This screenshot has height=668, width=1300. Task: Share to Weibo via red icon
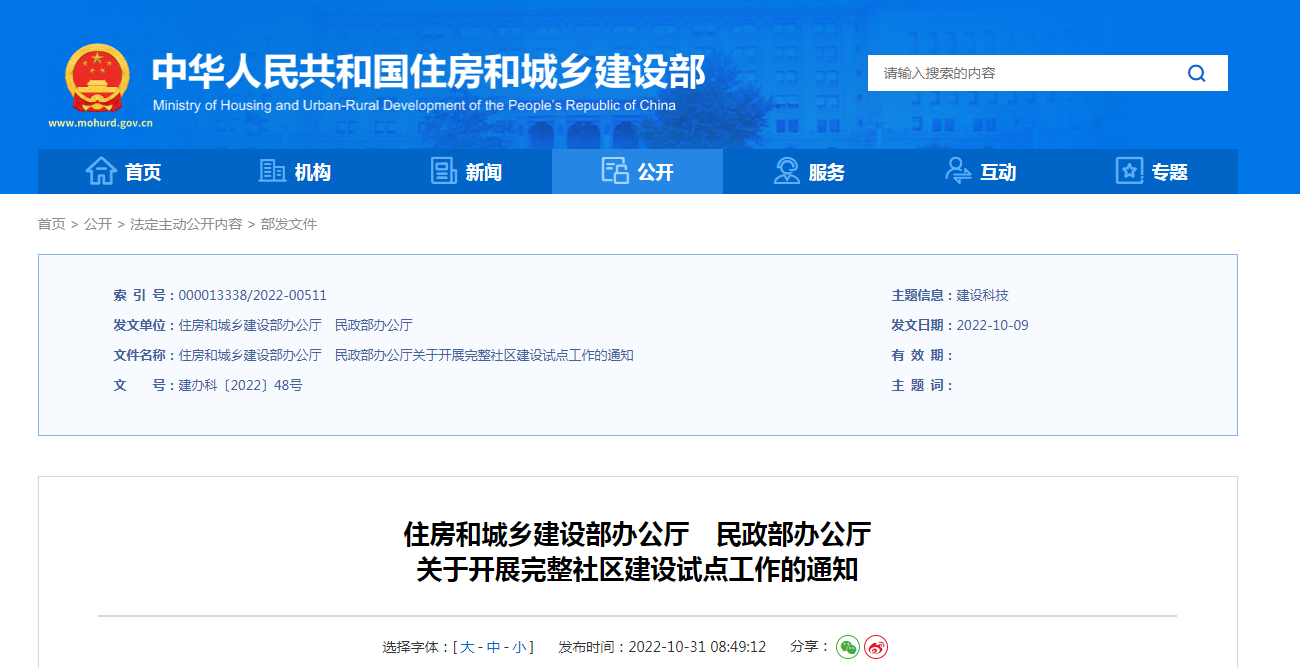(876, 647)
